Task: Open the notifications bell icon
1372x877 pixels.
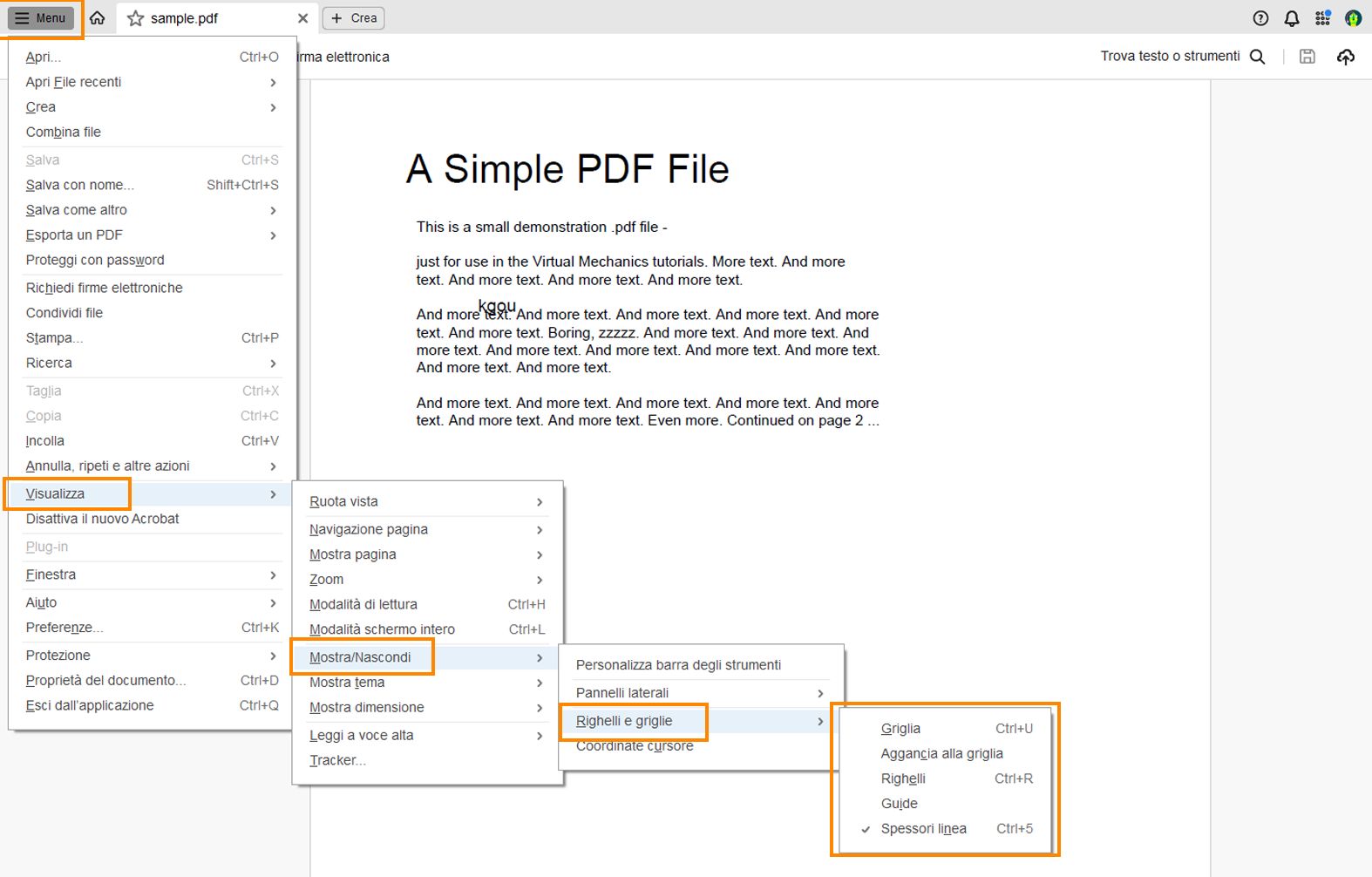Action: tap(1292, 18)
